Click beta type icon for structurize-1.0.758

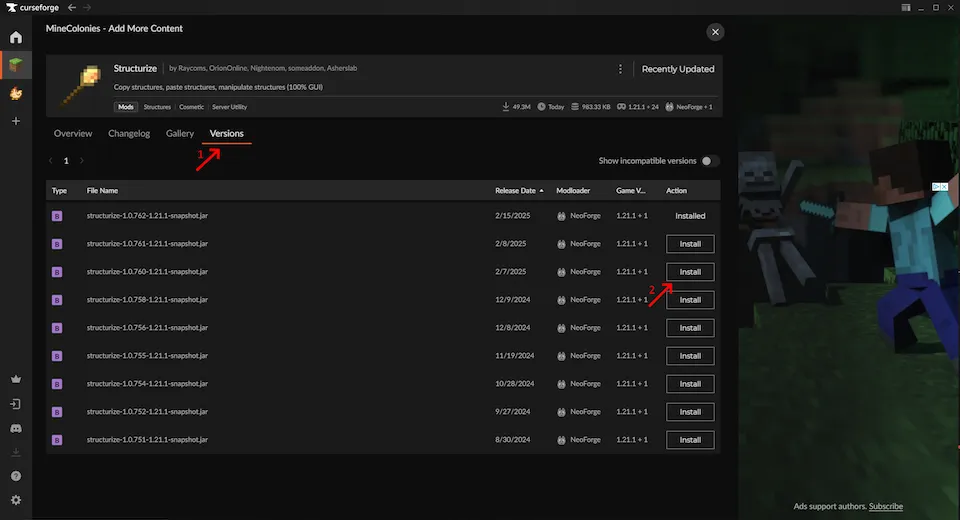tap(57, 300)
